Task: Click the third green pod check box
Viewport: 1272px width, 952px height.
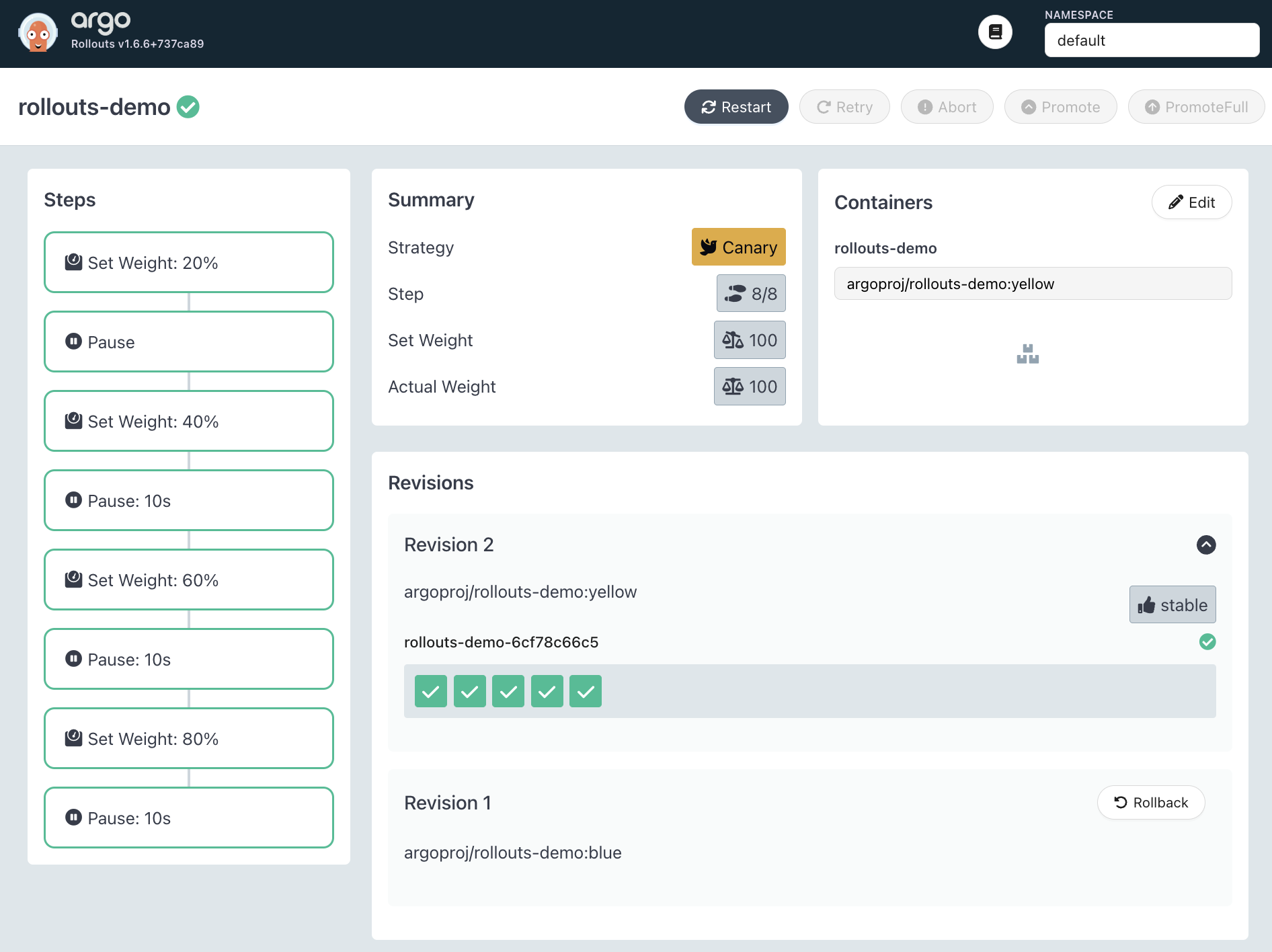Action: (508, 691)
